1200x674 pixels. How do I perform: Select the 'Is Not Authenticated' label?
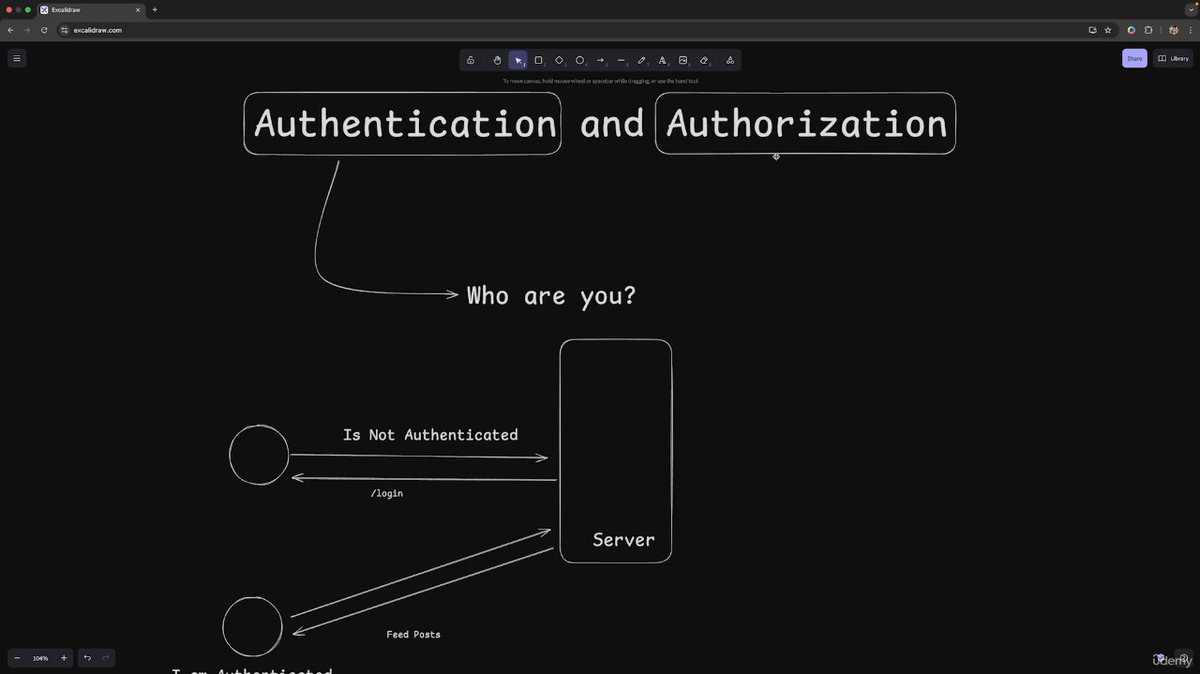(x=431, y=435)
